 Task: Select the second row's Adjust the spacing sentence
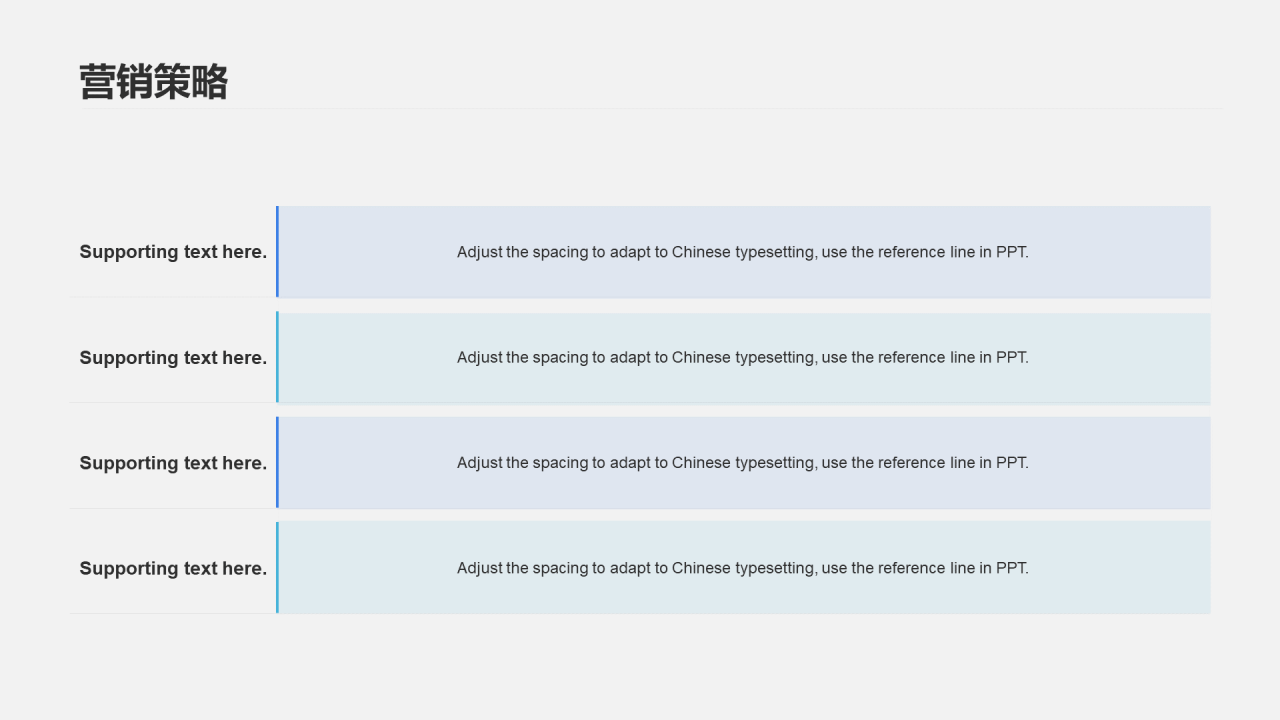pos(743,357)
